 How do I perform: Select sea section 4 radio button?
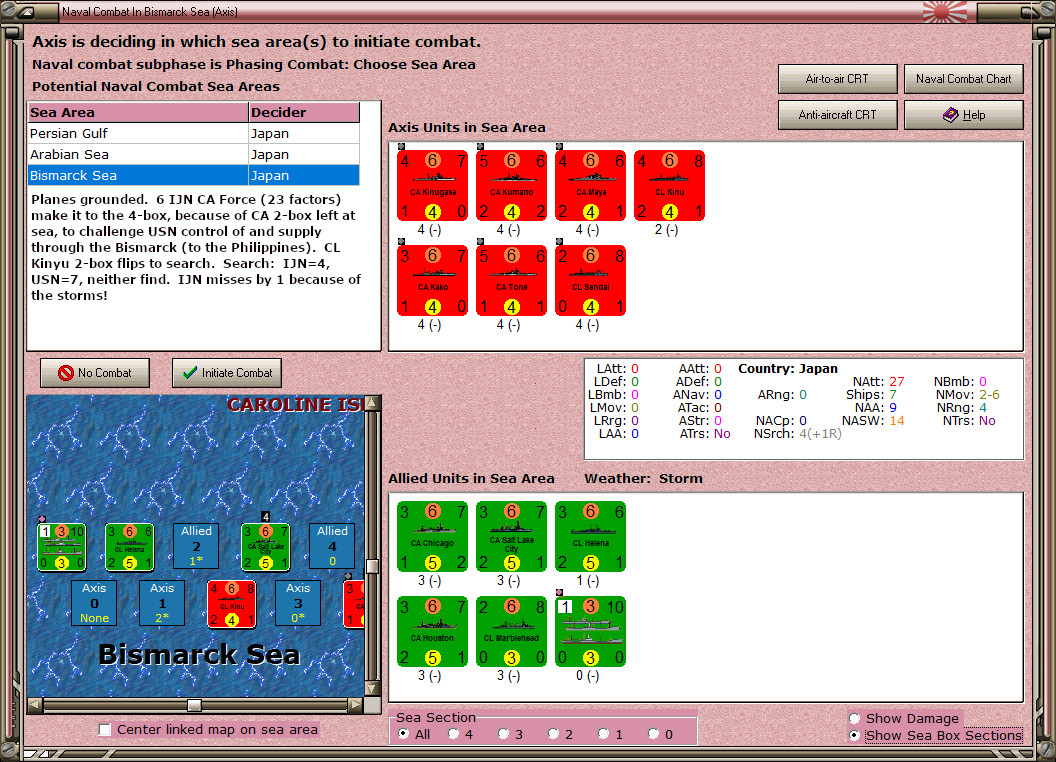click(x=453, y=734)
